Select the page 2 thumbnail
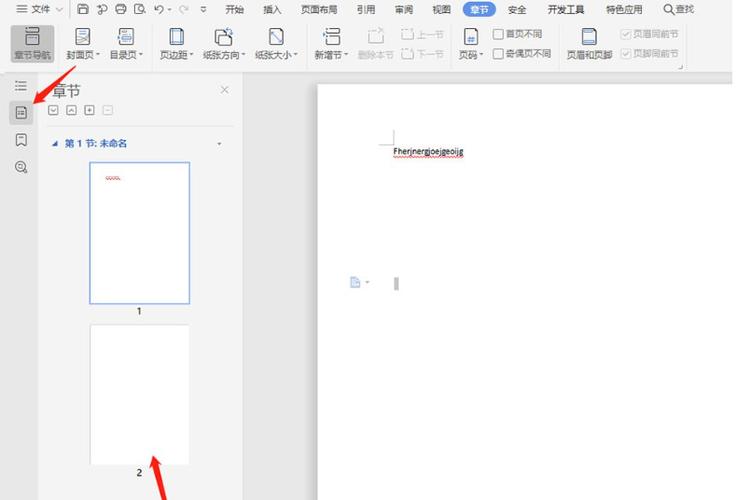 139,395
